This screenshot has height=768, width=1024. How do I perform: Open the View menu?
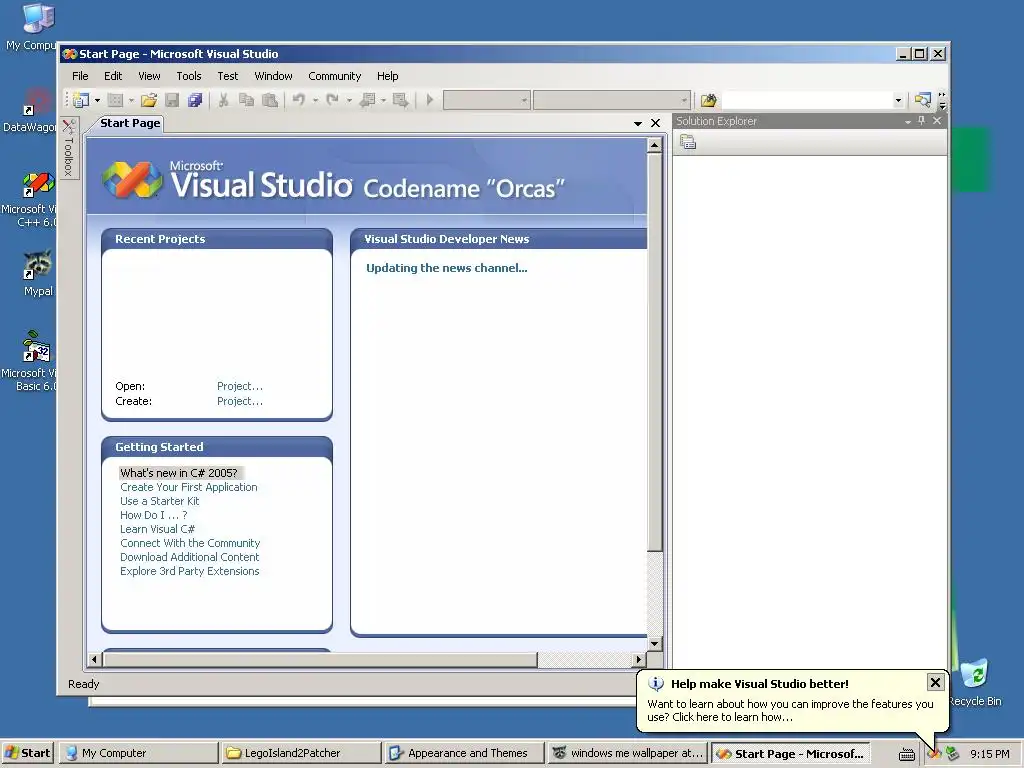149,76
